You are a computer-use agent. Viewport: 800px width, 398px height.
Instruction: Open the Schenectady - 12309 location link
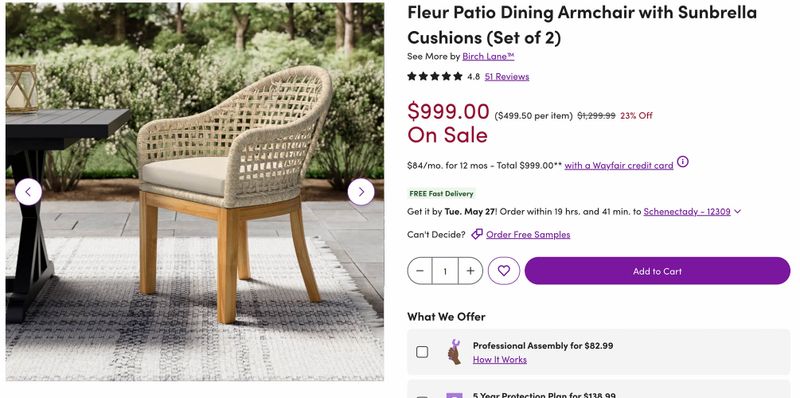(x=687, y=211)
